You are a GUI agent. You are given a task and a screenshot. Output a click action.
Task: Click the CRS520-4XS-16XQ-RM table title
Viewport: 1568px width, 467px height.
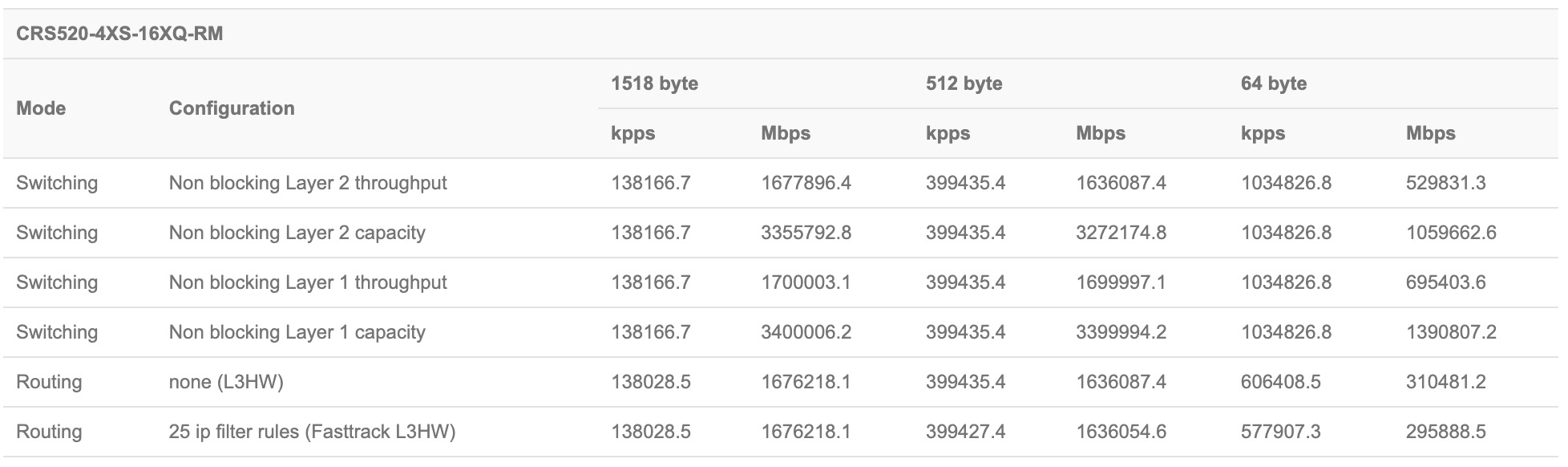119,35
